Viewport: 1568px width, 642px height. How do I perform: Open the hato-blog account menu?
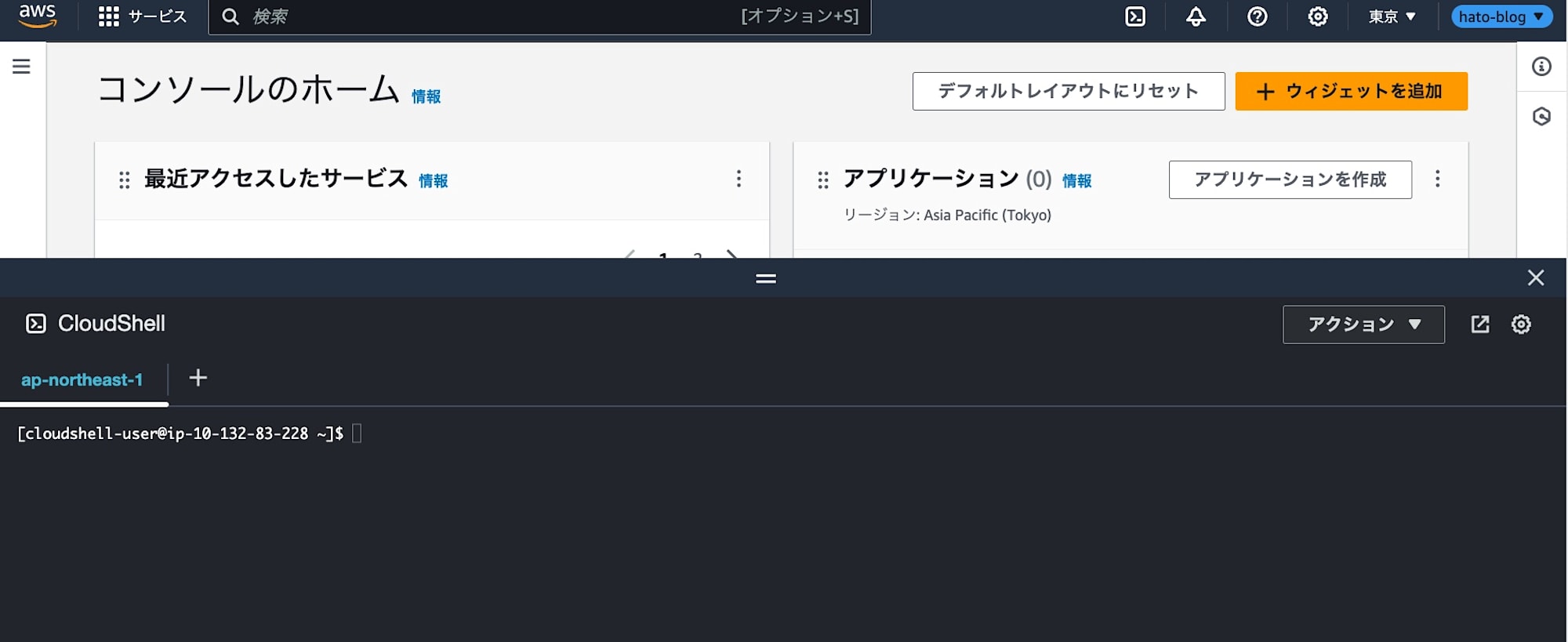[1501, 16]
